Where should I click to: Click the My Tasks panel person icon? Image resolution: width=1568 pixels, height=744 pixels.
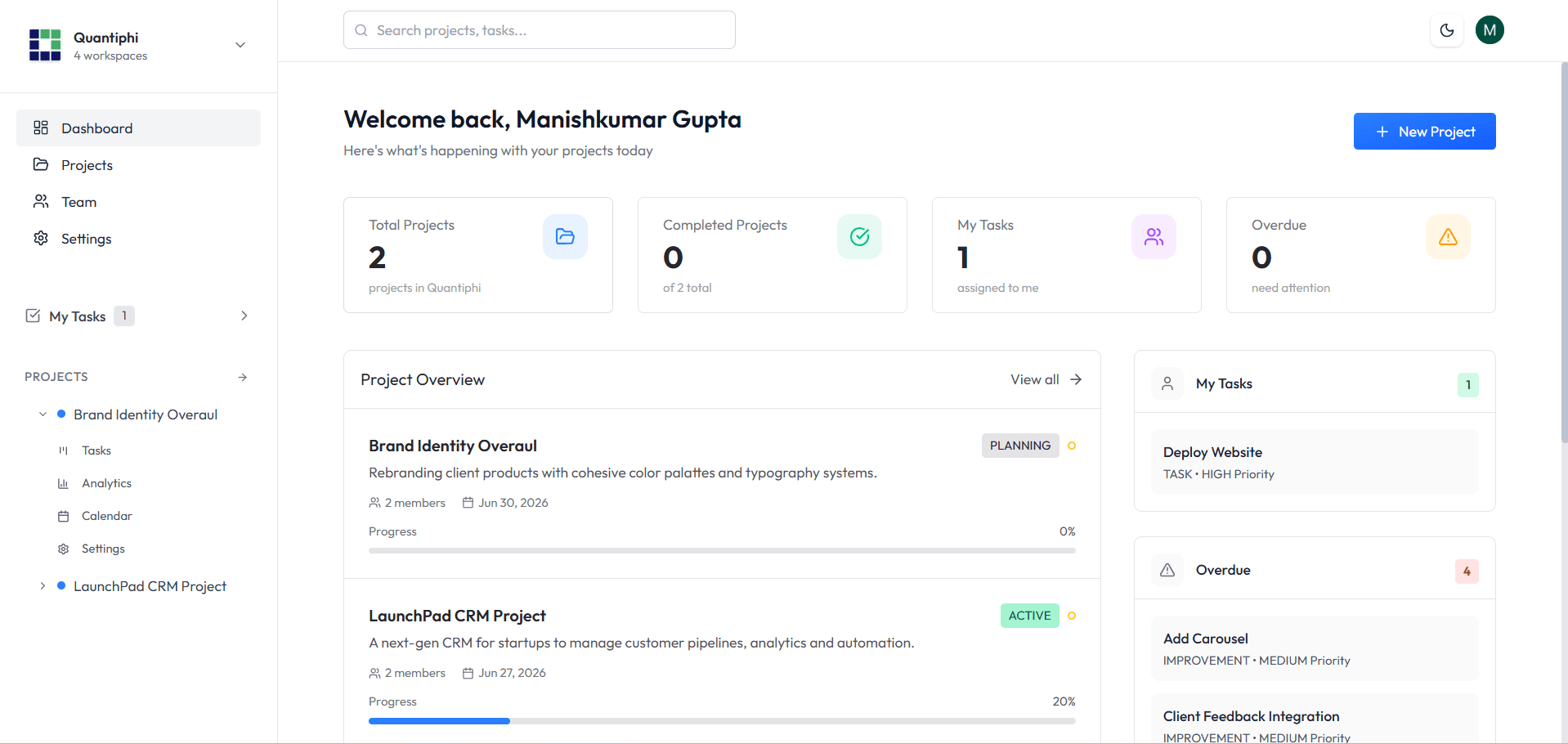point(1167,383)
